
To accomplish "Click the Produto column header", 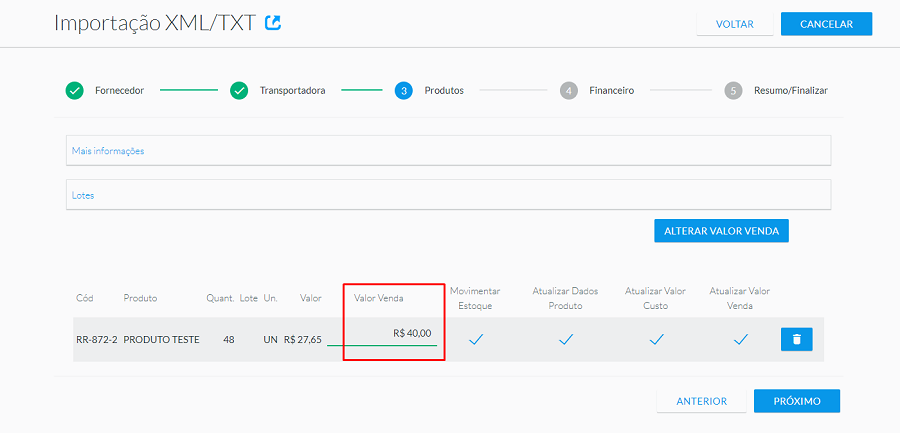I will (x=140, y=298).
